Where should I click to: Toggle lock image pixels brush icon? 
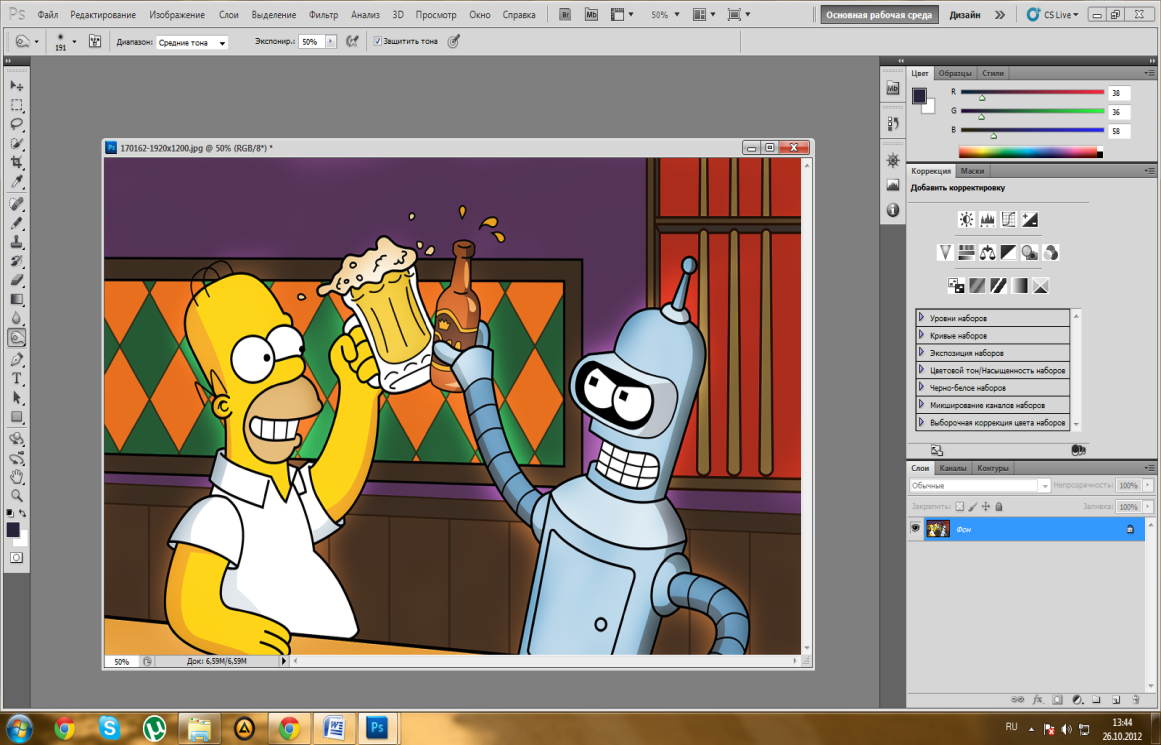pos(973,507)
